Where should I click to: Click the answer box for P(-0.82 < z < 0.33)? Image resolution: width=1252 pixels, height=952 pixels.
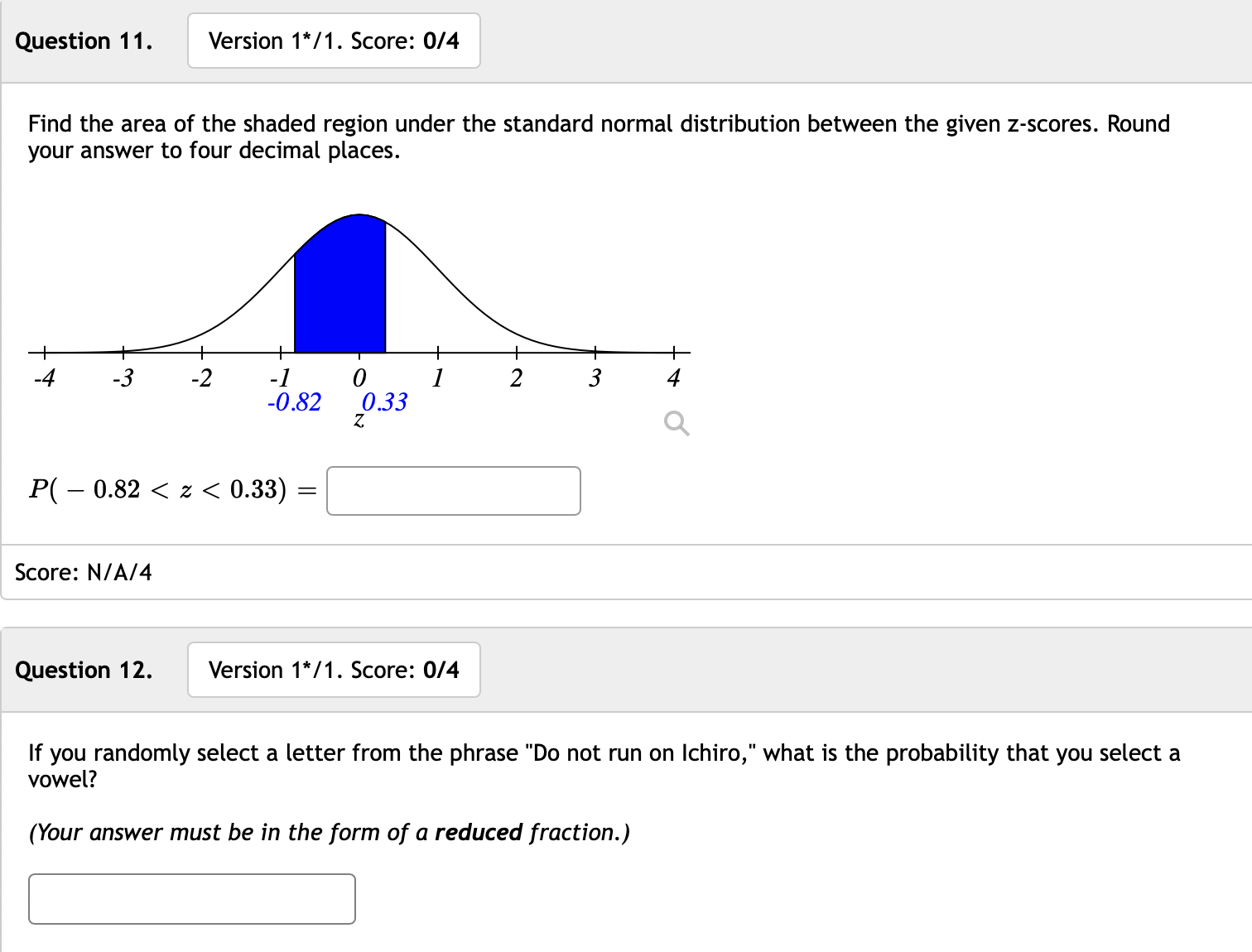coord(453,491)
